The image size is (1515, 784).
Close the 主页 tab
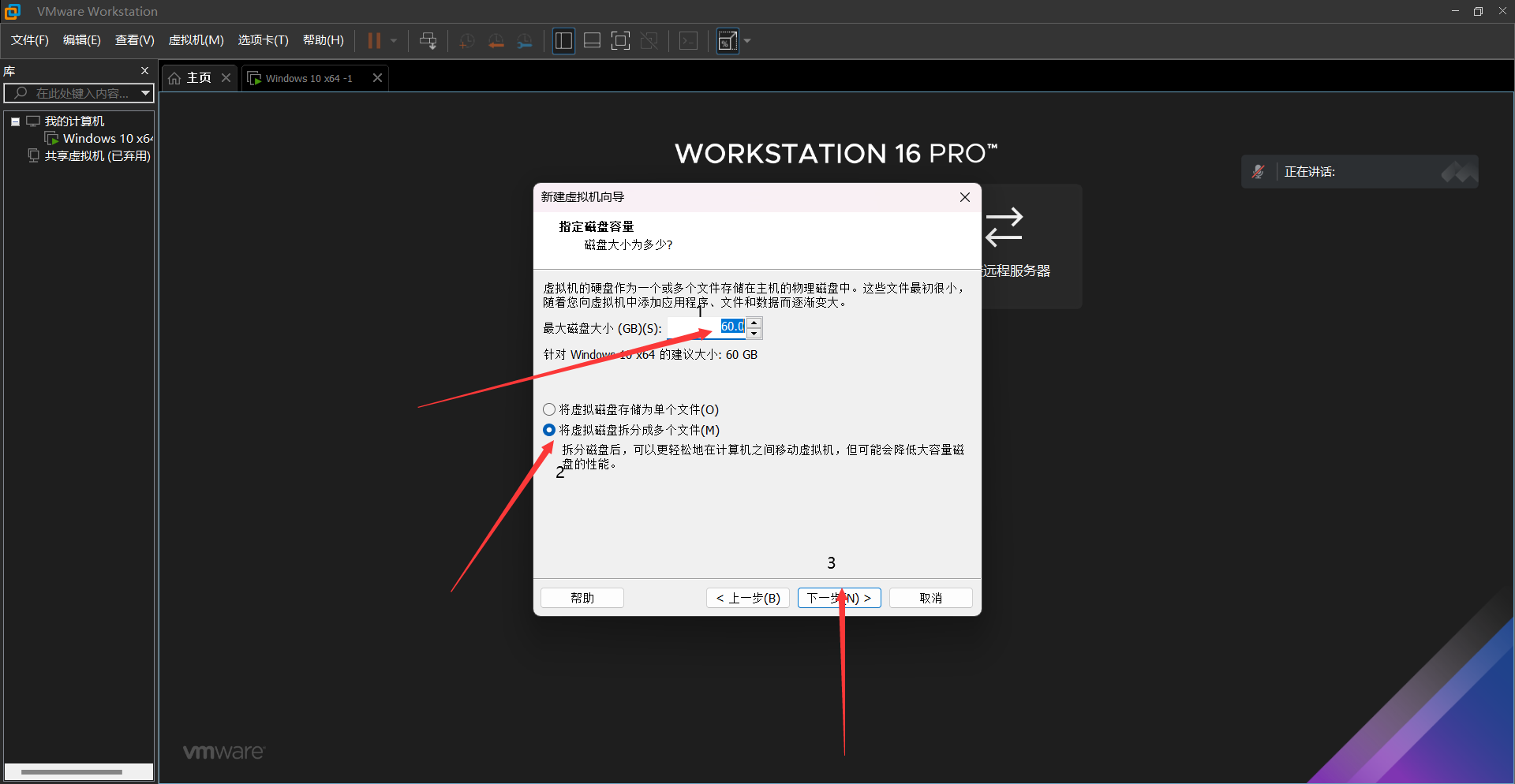pos(226,77)
